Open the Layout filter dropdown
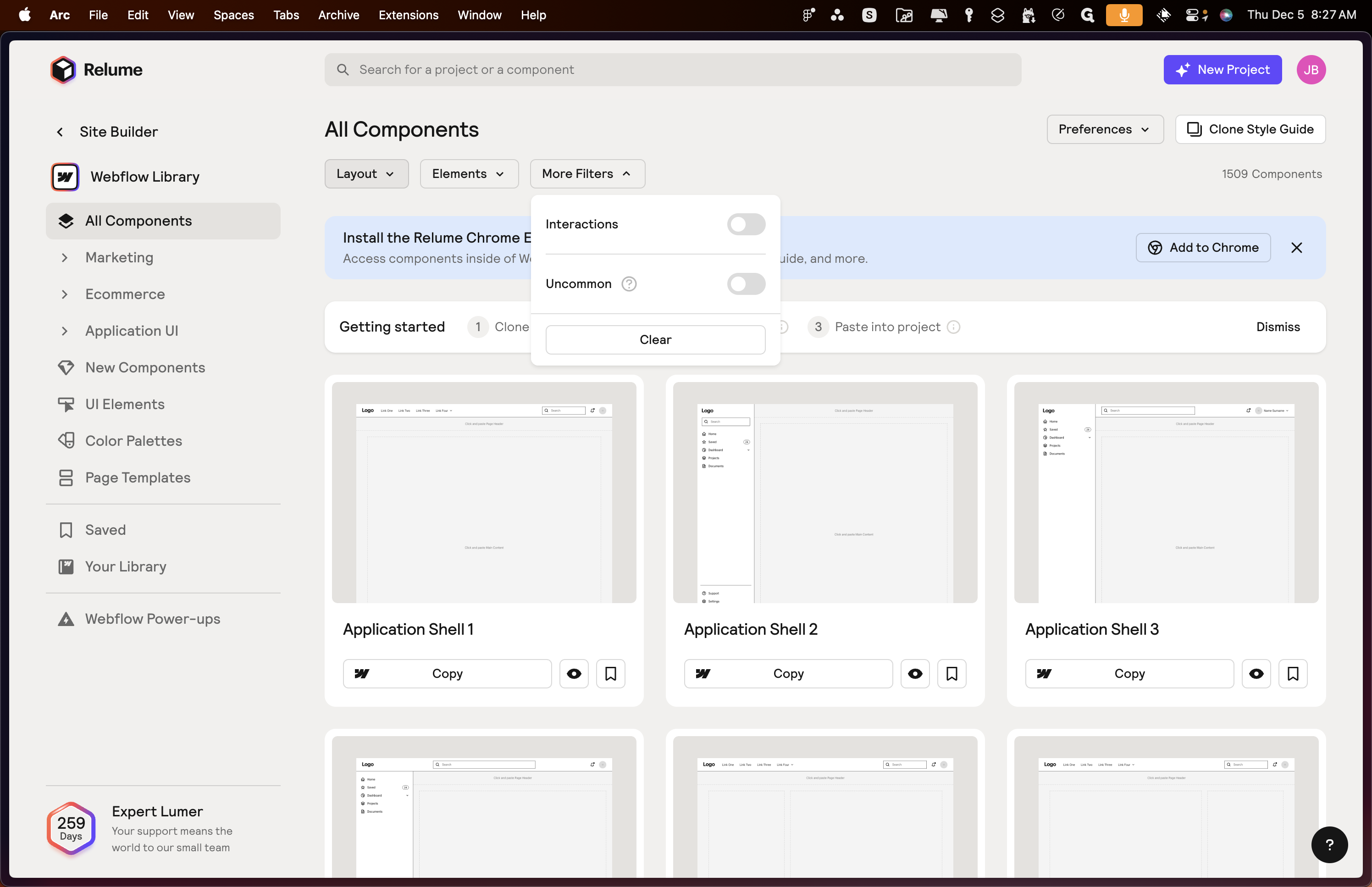The height and width of the screenshot is (887, 1372). pos(366,174)
